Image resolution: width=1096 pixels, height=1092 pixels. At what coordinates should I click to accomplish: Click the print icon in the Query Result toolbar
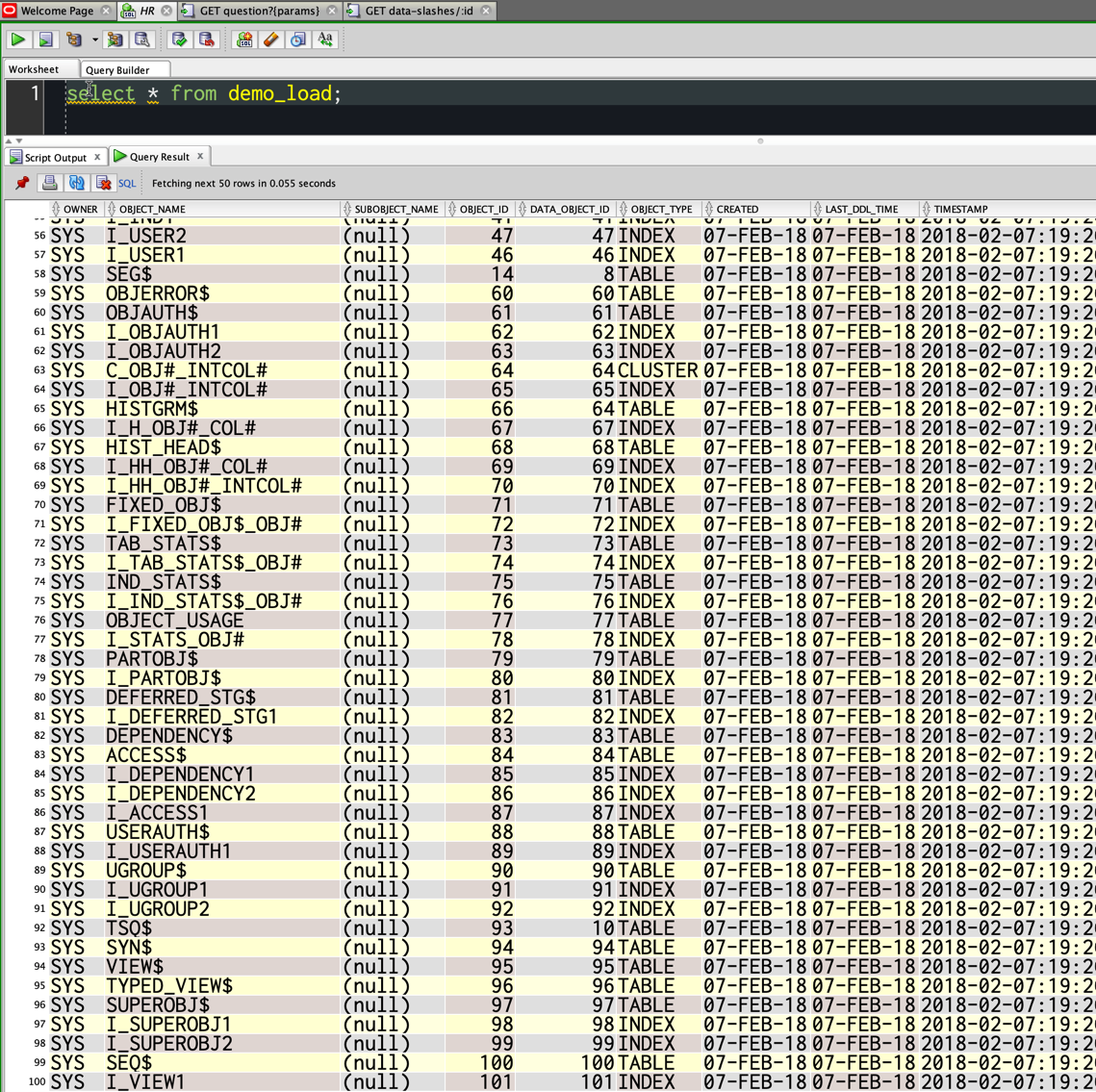[x=50, y=183]
